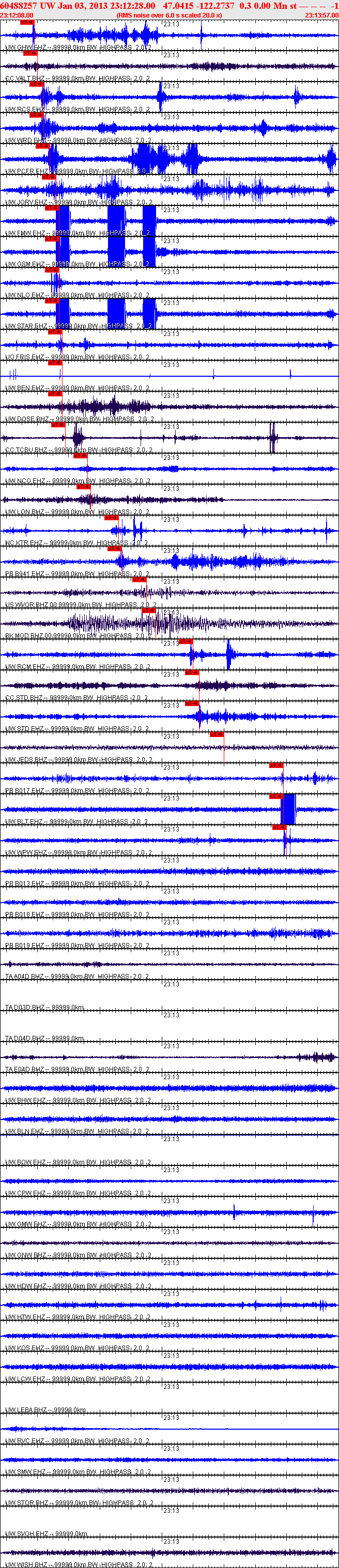Select the NC.KTR.EHZ station label
The image size is (339, 1568).
(76, 543)
